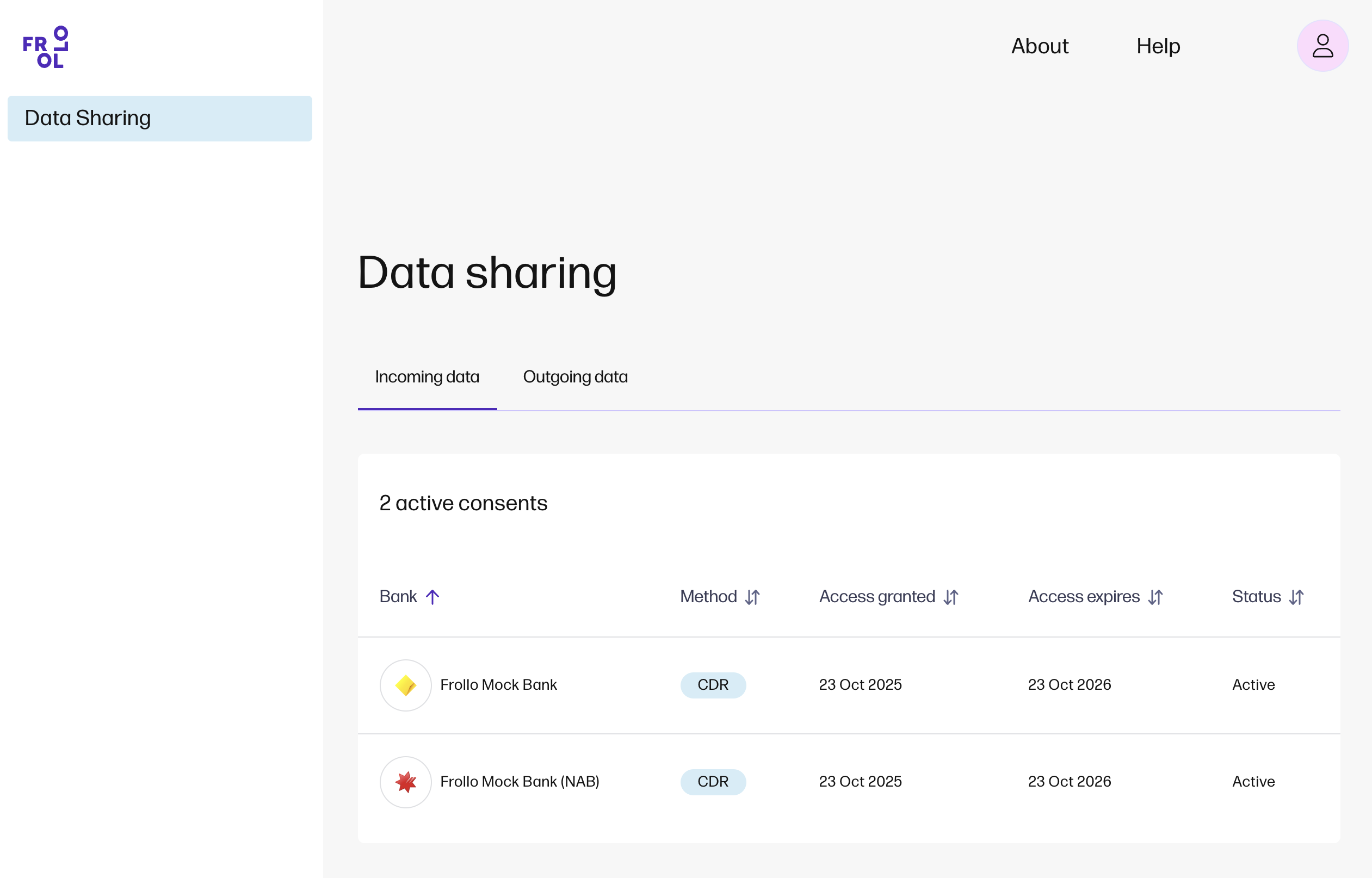The height and width of the screenshot is (878, 1372).
Task: Click the Access expires sort arrows icon
Action: 1155,597
